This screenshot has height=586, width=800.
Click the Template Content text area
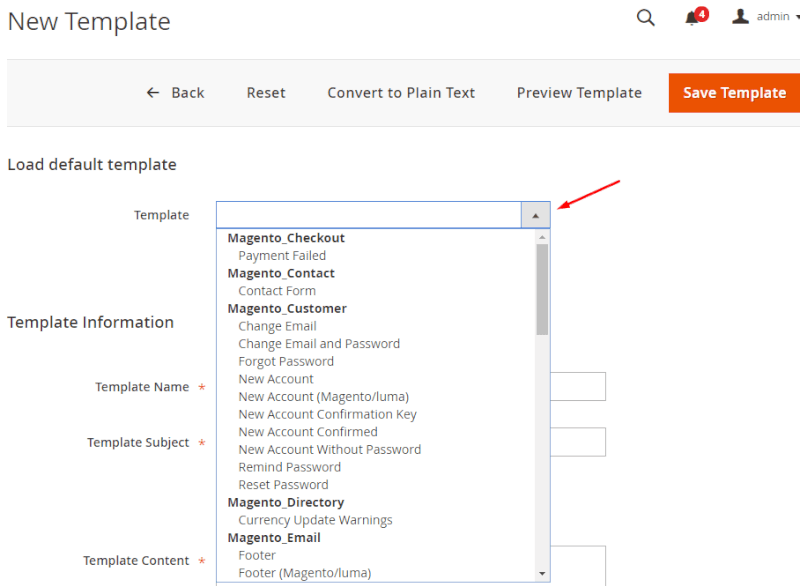(x=578, y=565)
